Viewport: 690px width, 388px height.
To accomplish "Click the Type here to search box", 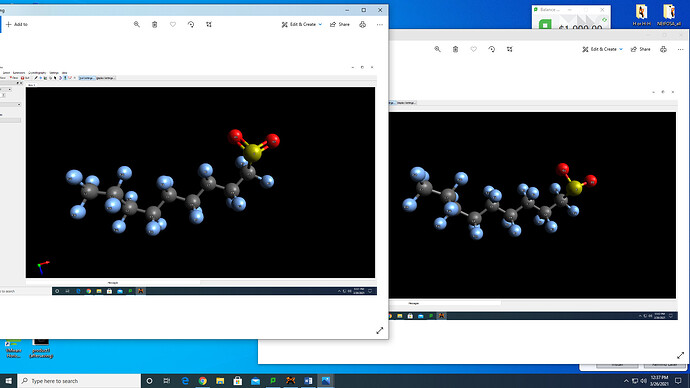I will click(x=79, y=381).
